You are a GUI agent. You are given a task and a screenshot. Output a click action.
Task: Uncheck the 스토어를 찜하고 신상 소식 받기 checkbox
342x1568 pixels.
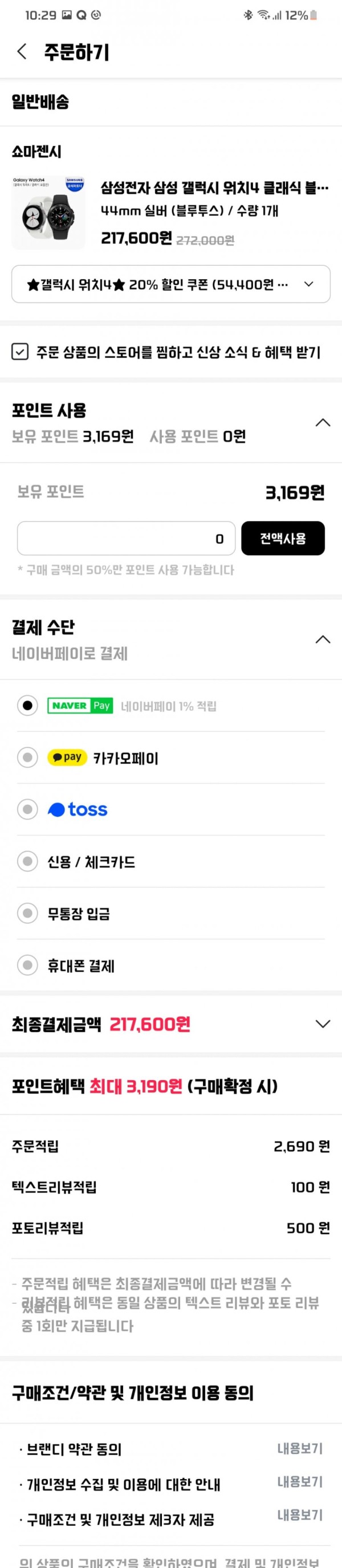point(20,352)
